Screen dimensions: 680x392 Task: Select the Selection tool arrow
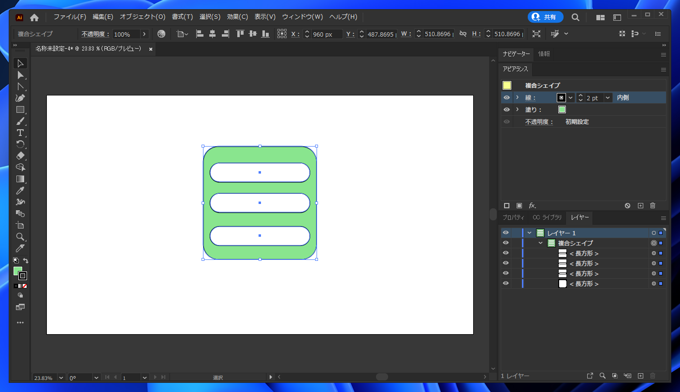[x=20, y=64]
